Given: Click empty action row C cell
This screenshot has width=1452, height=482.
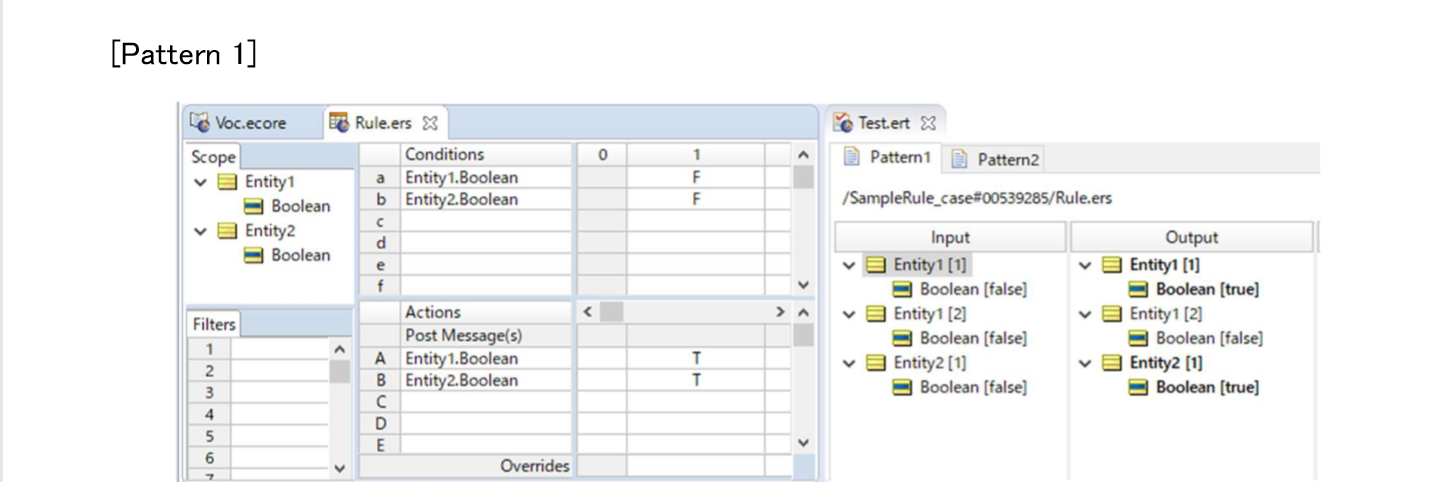Looking at the screenshot, I should pos(486,402).
